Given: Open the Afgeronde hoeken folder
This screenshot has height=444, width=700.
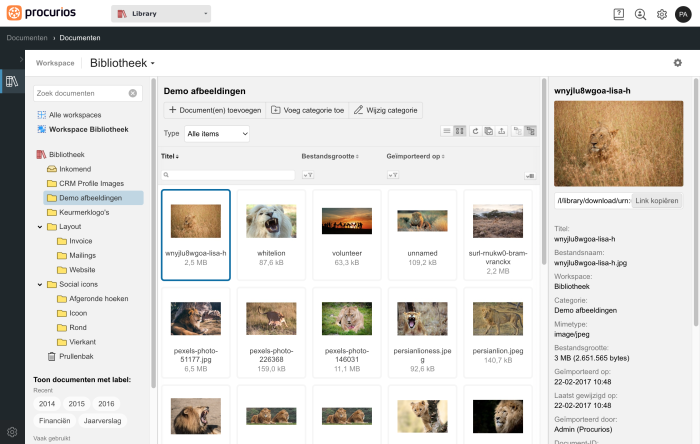Looking at the screenshot, I should tap(93, 299).
